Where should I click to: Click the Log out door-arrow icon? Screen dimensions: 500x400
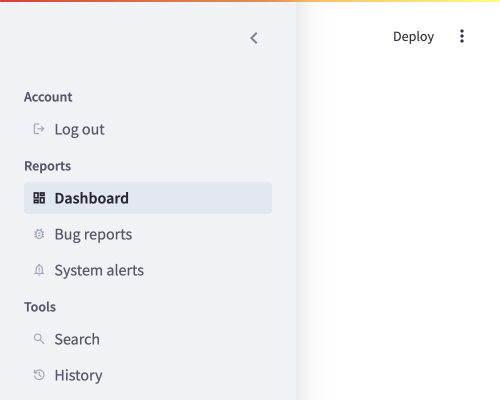click(39, 129)
